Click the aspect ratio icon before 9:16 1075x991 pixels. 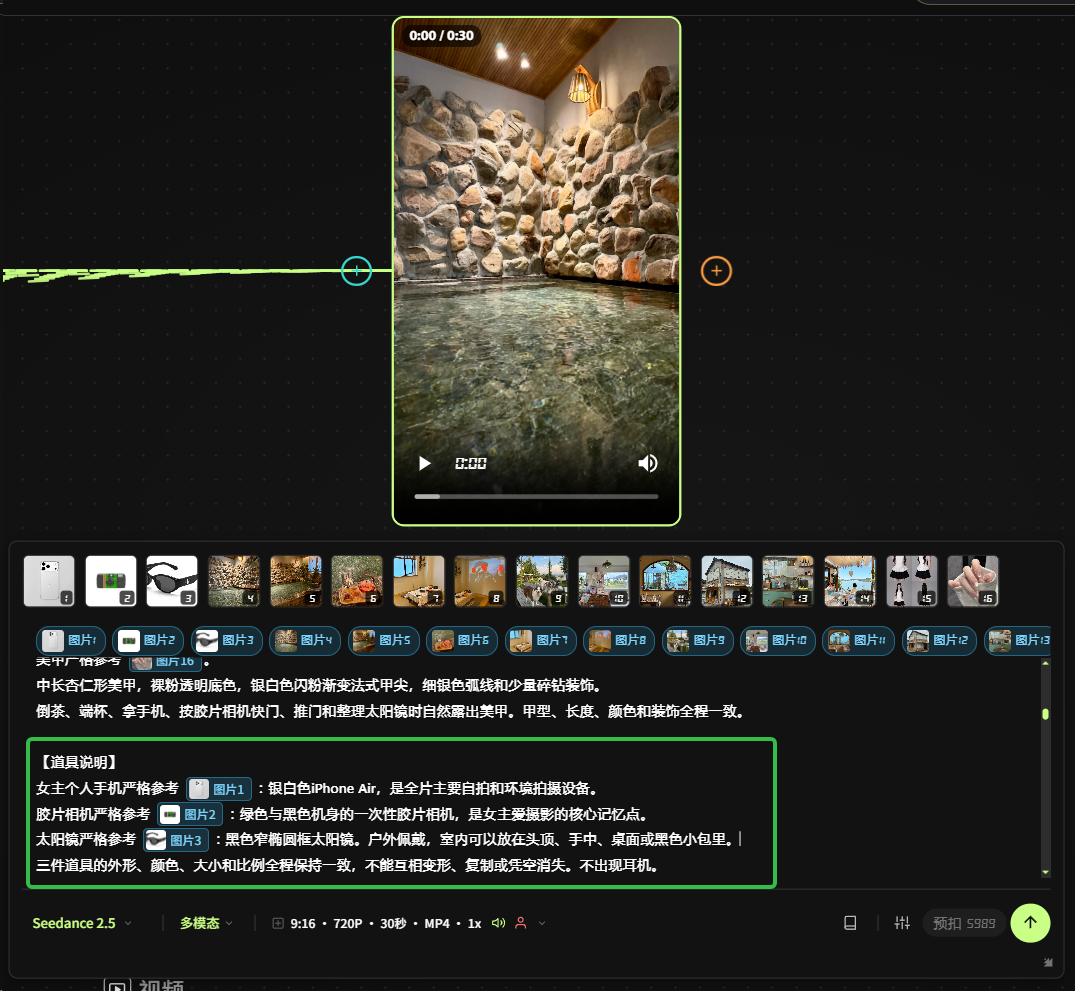[x=278, y=923]
